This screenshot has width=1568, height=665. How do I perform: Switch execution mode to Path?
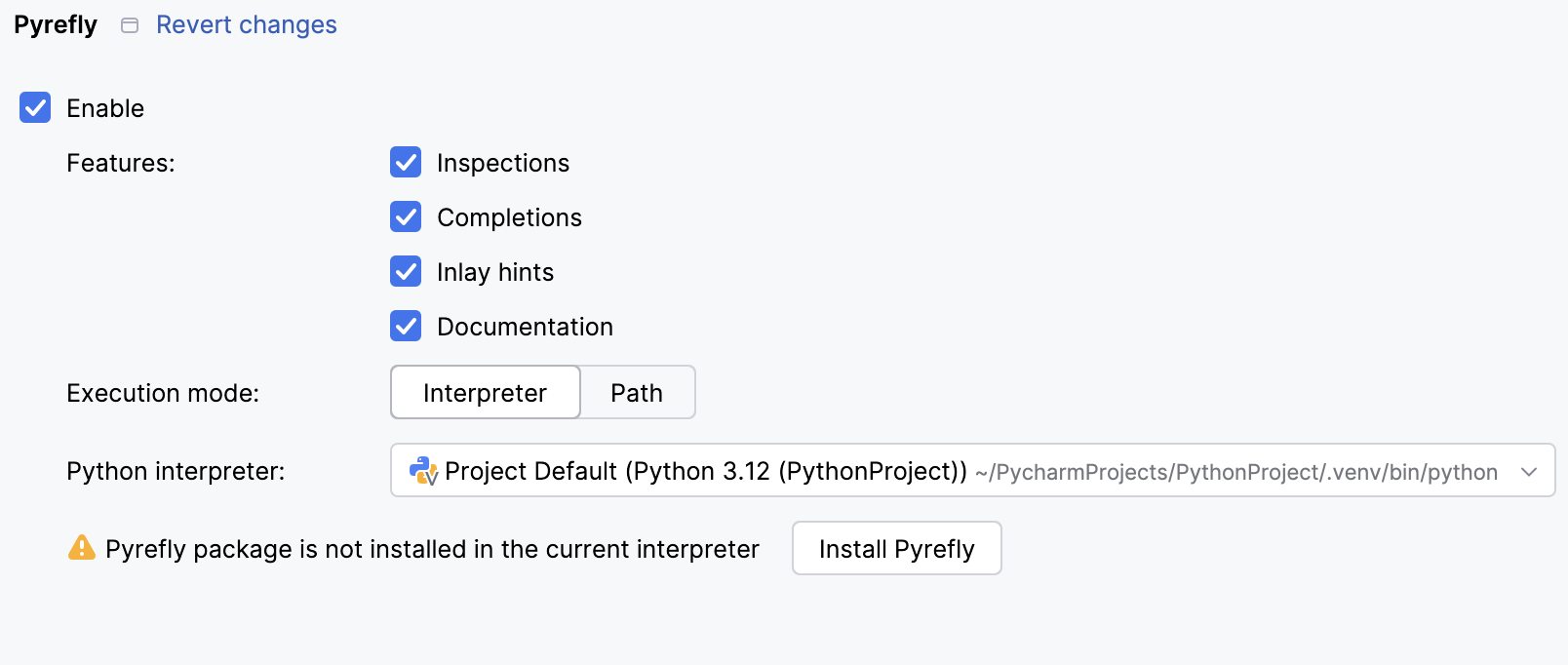click(x=636, y=392)
